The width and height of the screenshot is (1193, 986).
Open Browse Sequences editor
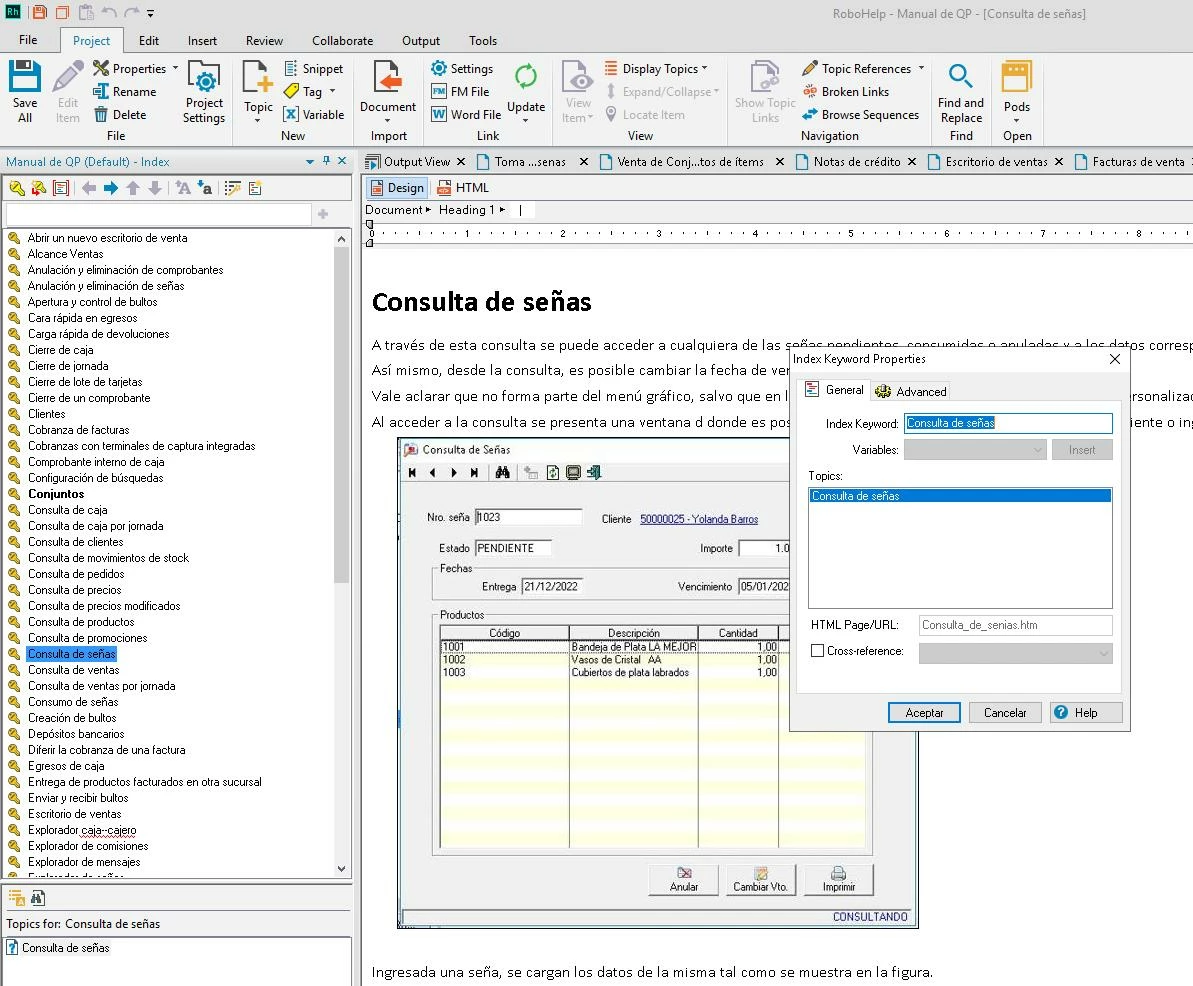tap(861, 114)
